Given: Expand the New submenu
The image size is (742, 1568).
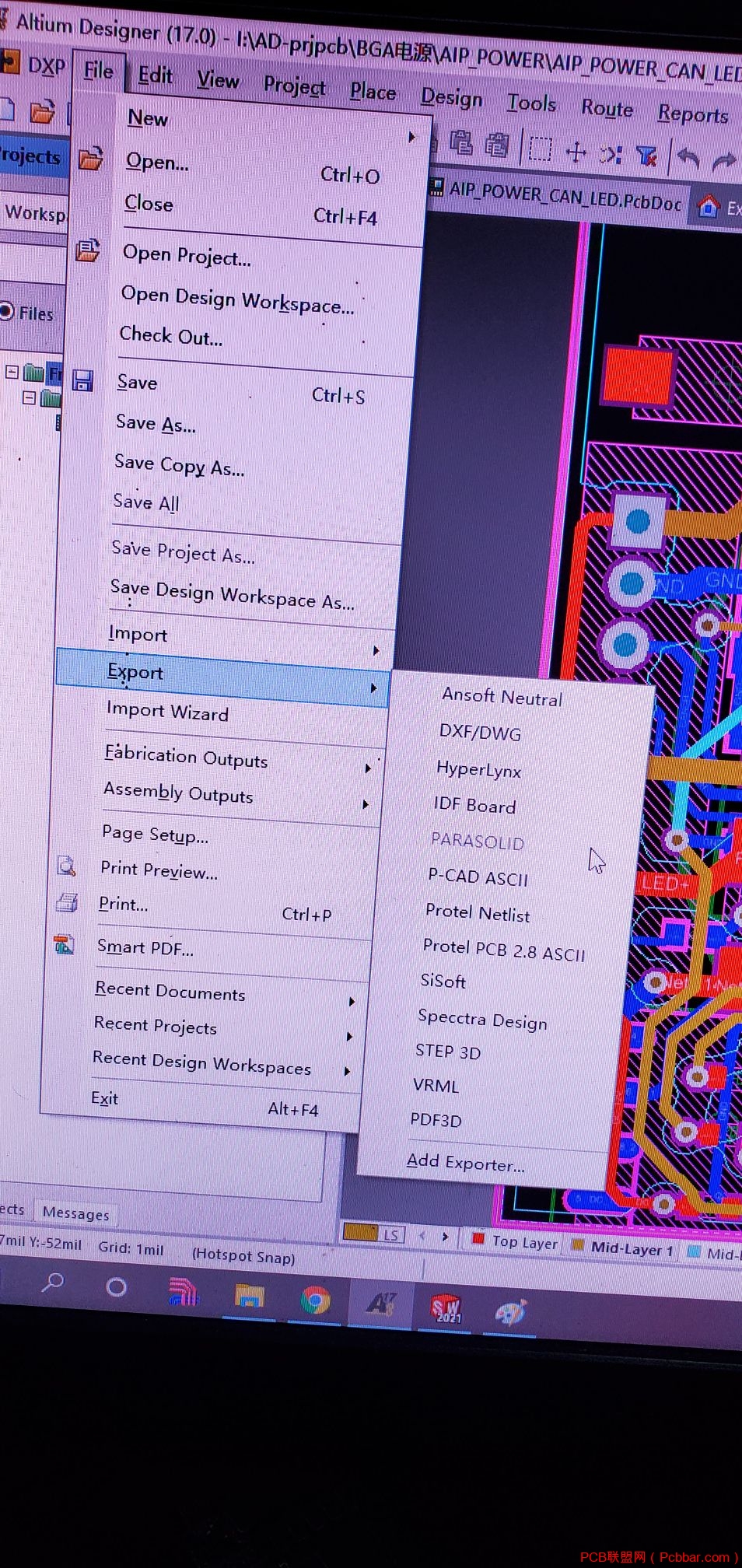Looking at the screenshot, I should click(412, 138).
